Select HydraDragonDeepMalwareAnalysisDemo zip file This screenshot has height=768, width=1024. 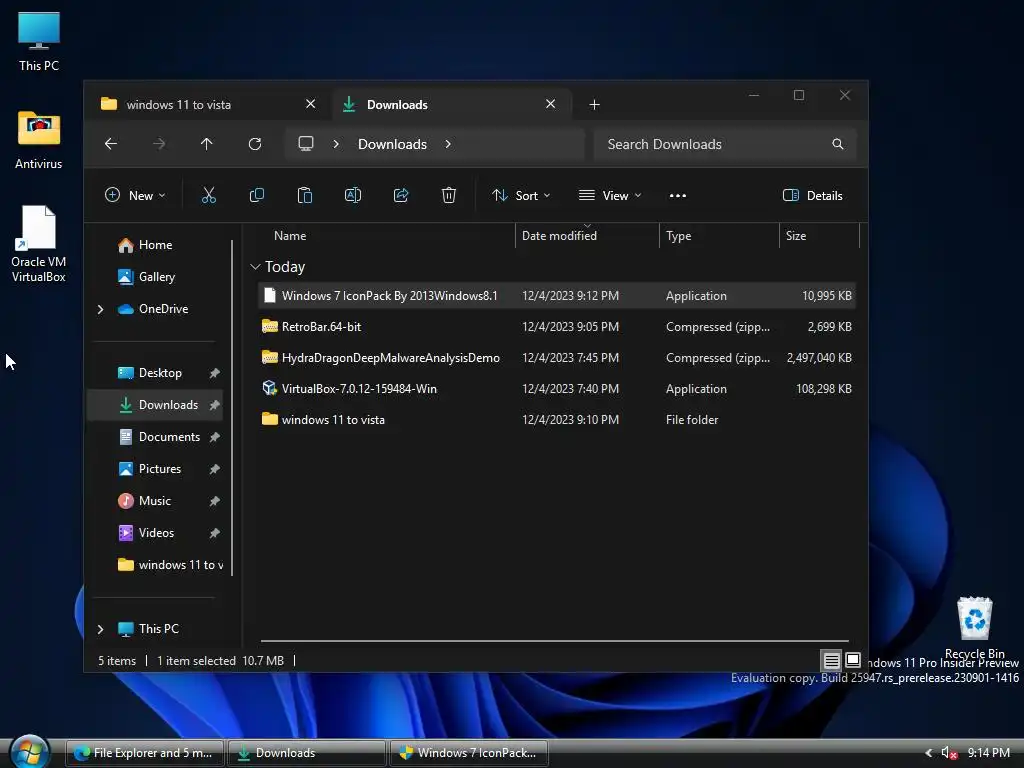pyautogui.click(x=556, y=358)
